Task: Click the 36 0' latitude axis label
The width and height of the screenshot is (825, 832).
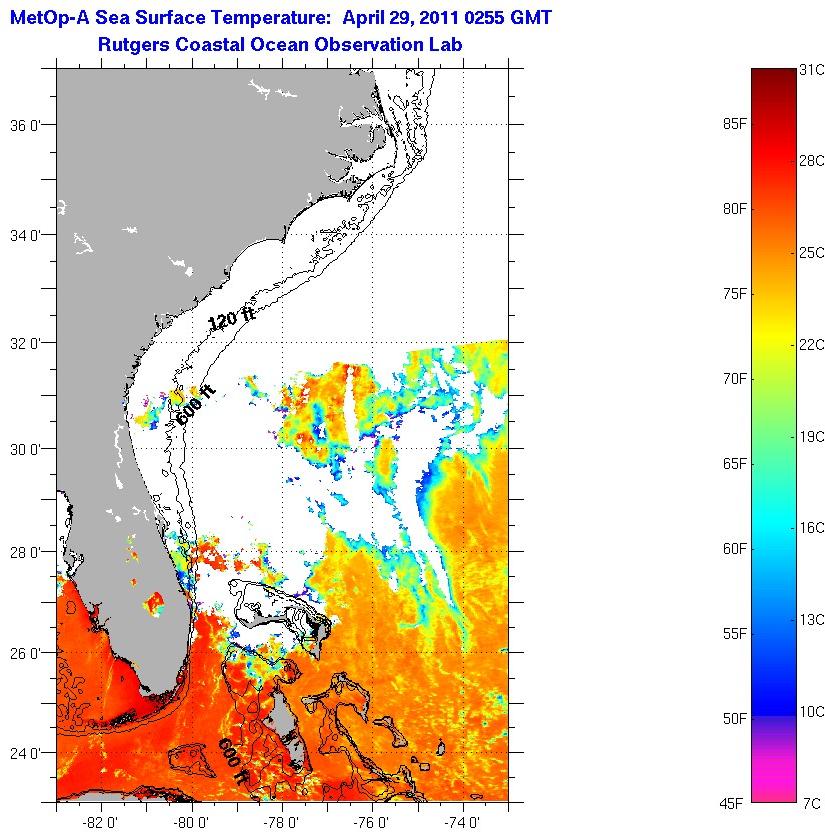Action: [x=25, y=126]
